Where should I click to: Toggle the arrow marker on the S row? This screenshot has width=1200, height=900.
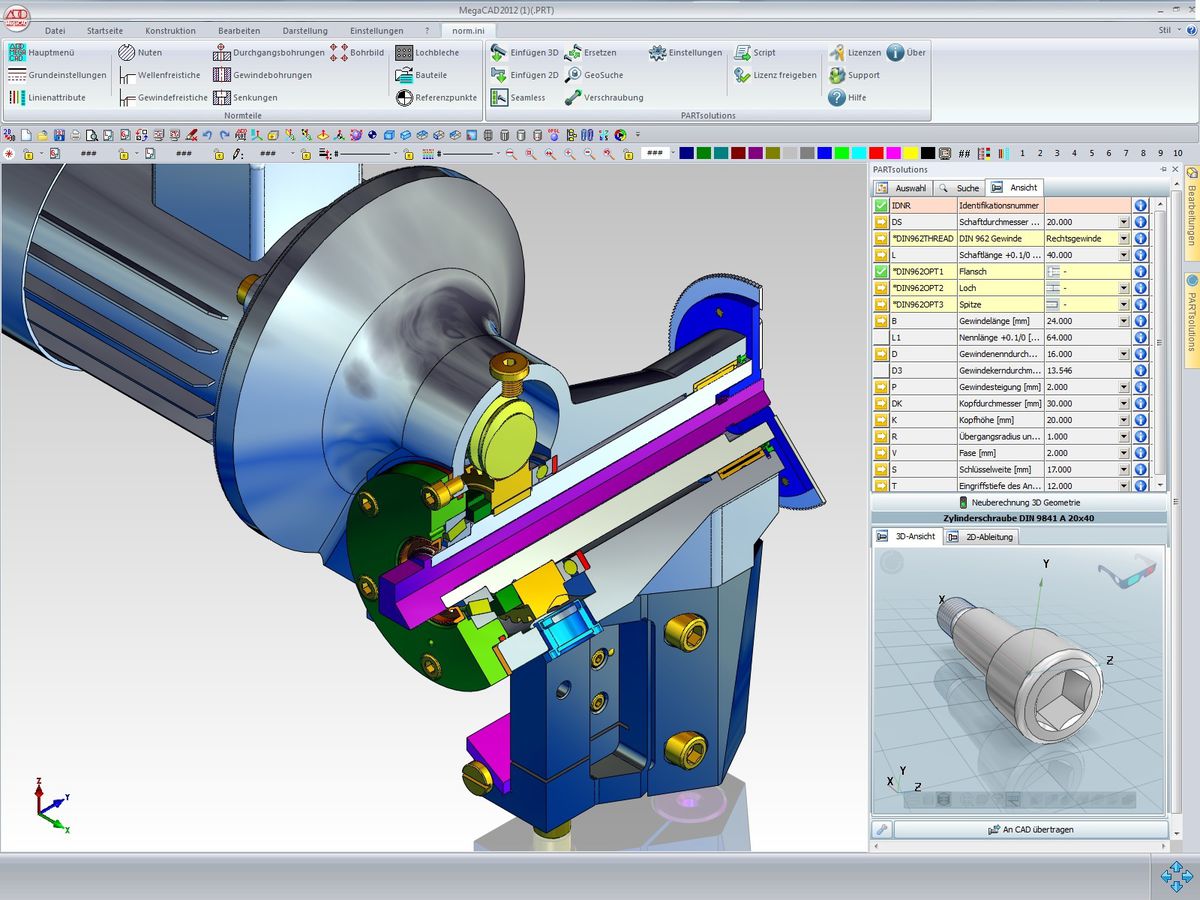(x=881, y=469)
